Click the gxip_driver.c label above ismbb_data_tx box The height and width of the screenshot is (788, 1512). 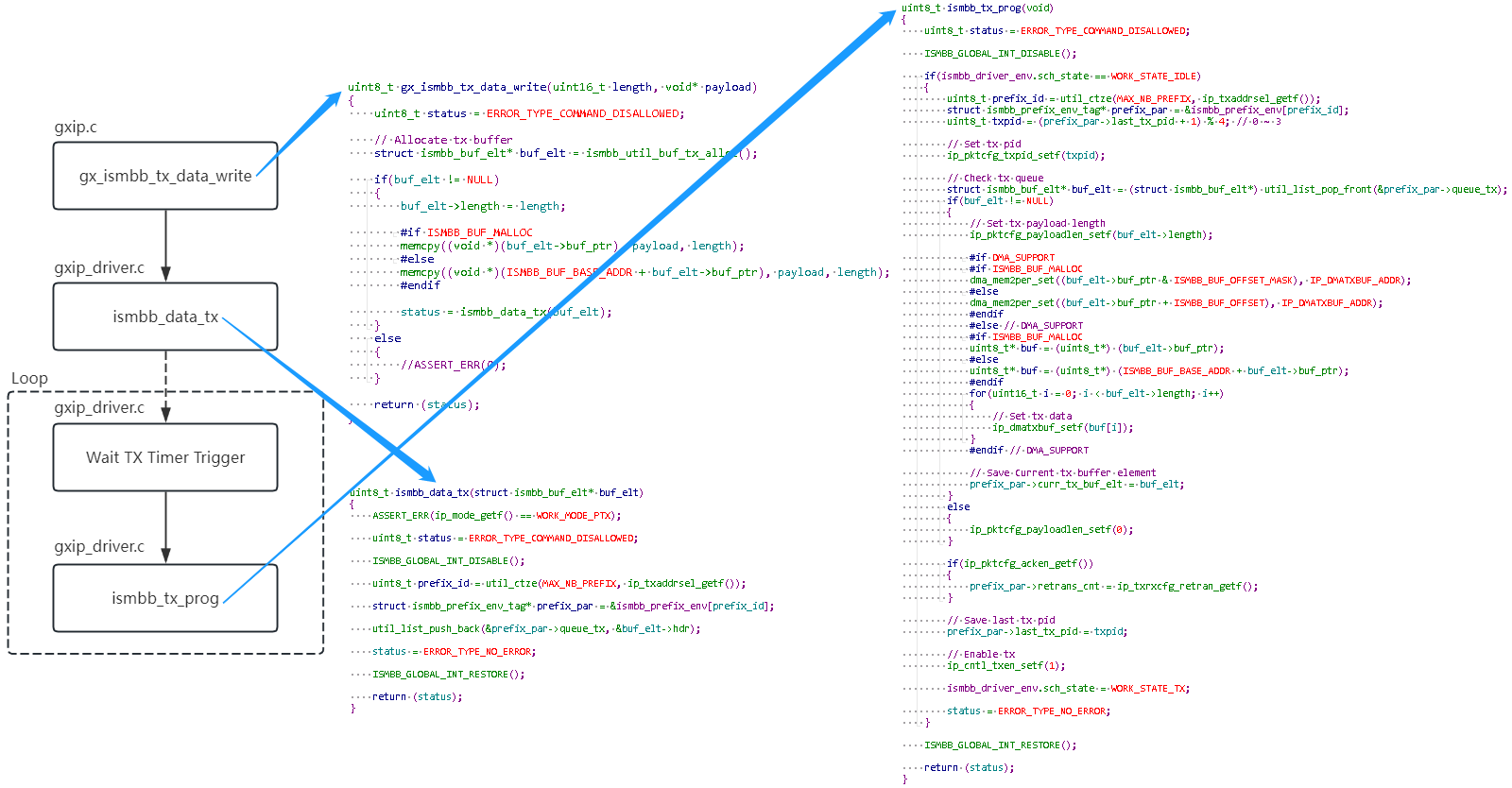click(99, 267)
